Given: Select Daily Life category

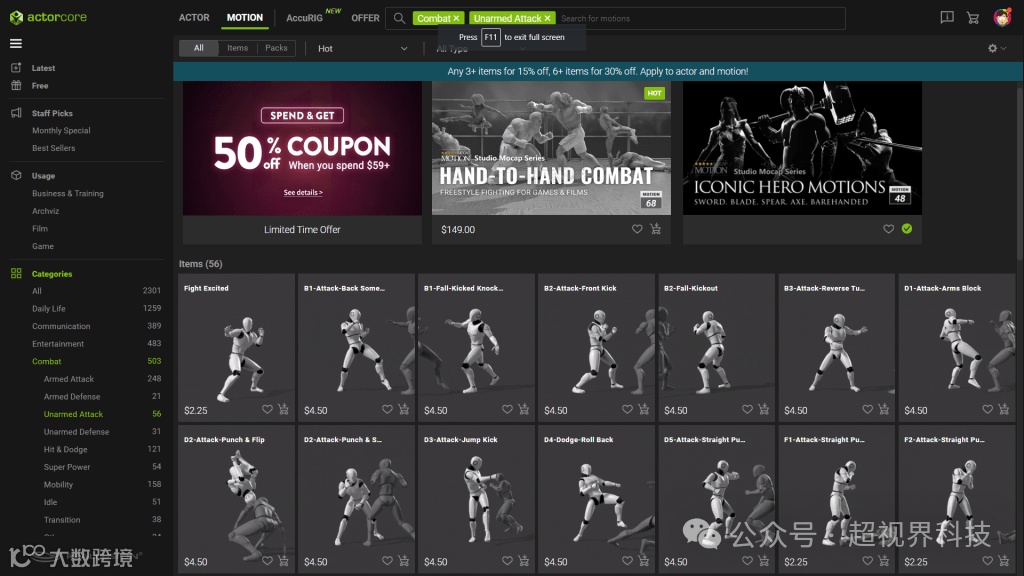Looking at the screenshot, I should tap(48, 308).
